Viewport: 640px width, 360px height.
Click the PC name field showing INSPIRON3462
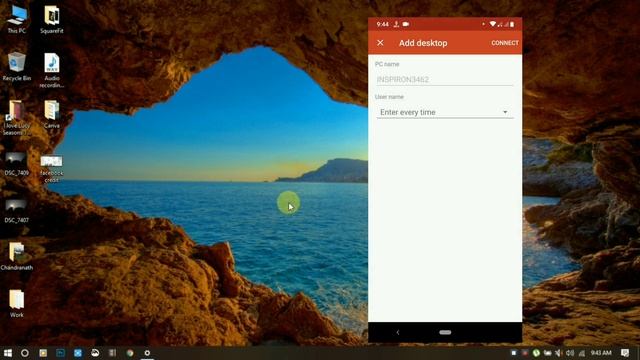coord(444,79)
